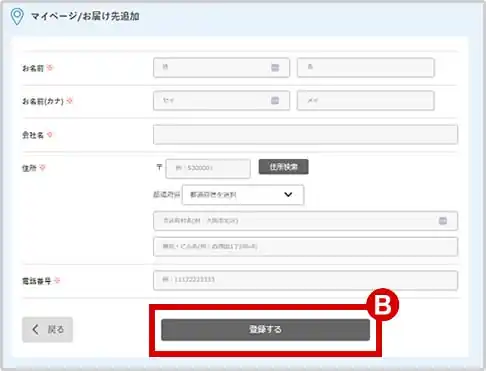Click the 会社名 company name field
Viewport: 486px width, 371px height.
(x=305, y=135)
